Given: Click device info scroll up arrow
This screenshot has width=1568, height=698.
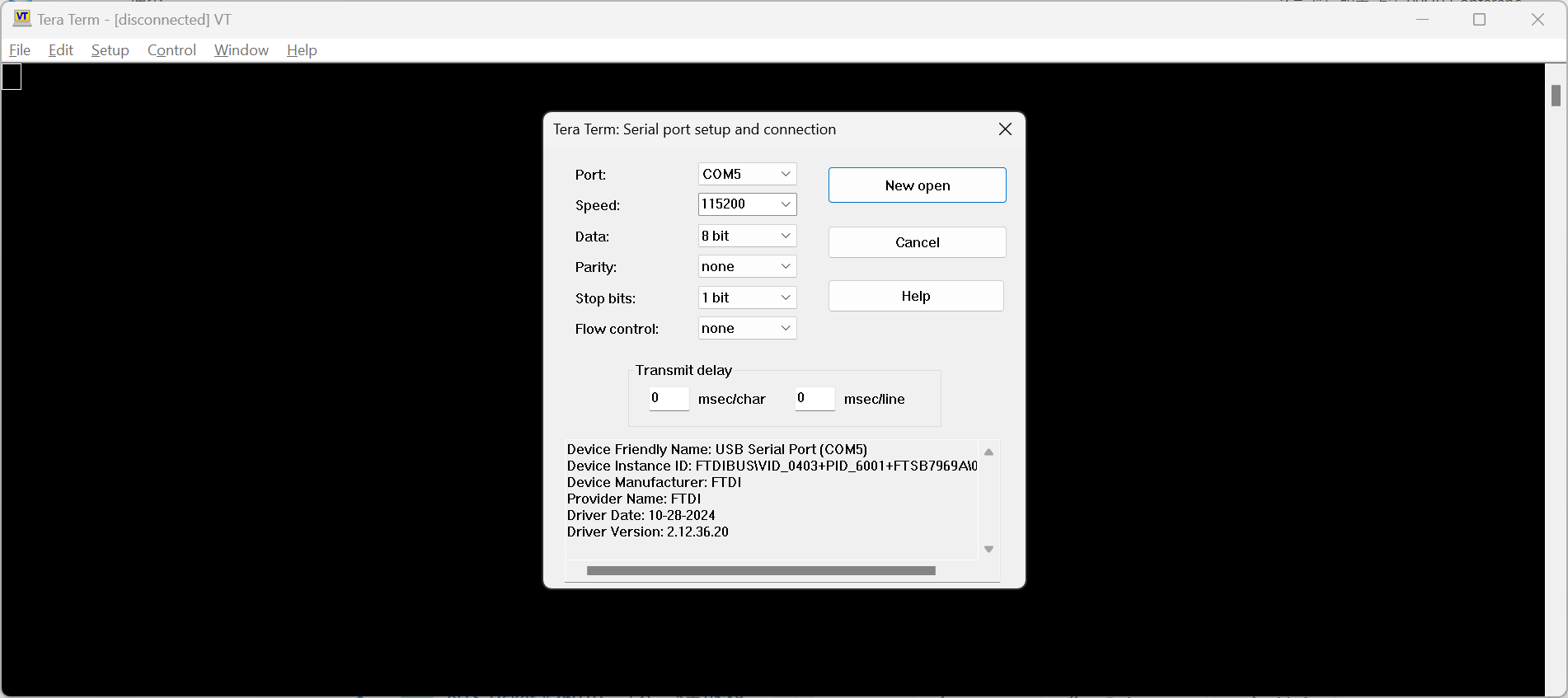Looking at the screenshot, I should point(988,452).
